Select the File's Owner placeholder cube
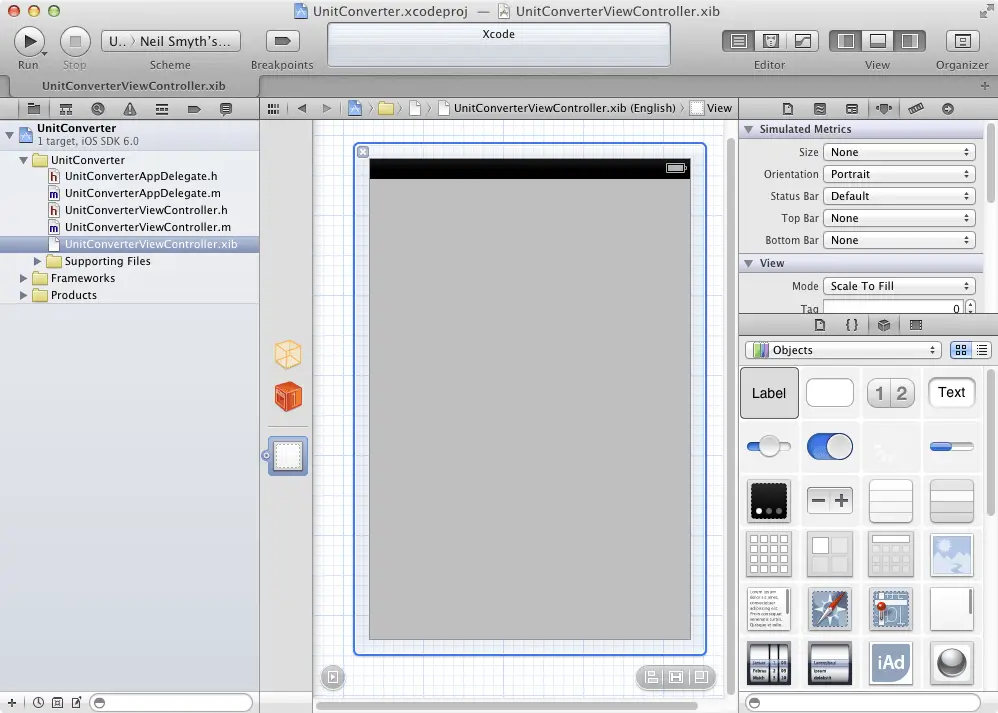 [288, 354]
